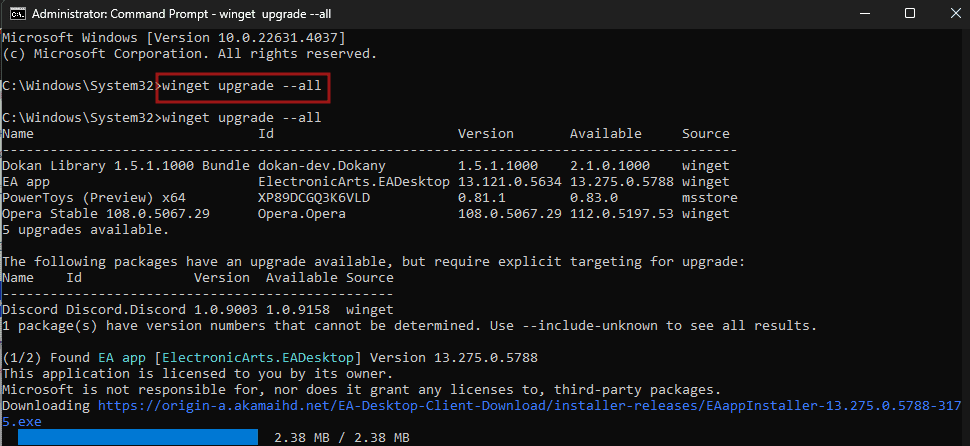
Task: Click 'Microsoft Windows [Version 10.0.22631.4037]' line
Action: pyautogui.click(x=174, y=38)
